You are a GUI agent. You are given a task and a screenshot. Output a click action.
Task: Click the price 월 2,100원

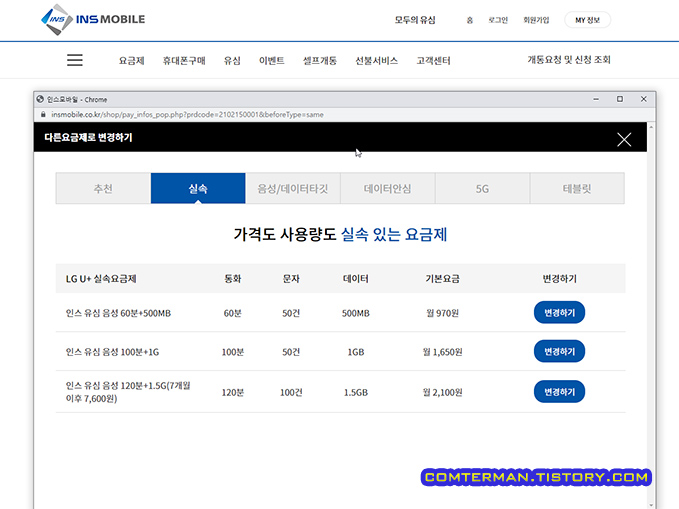[x=442, y=392]
